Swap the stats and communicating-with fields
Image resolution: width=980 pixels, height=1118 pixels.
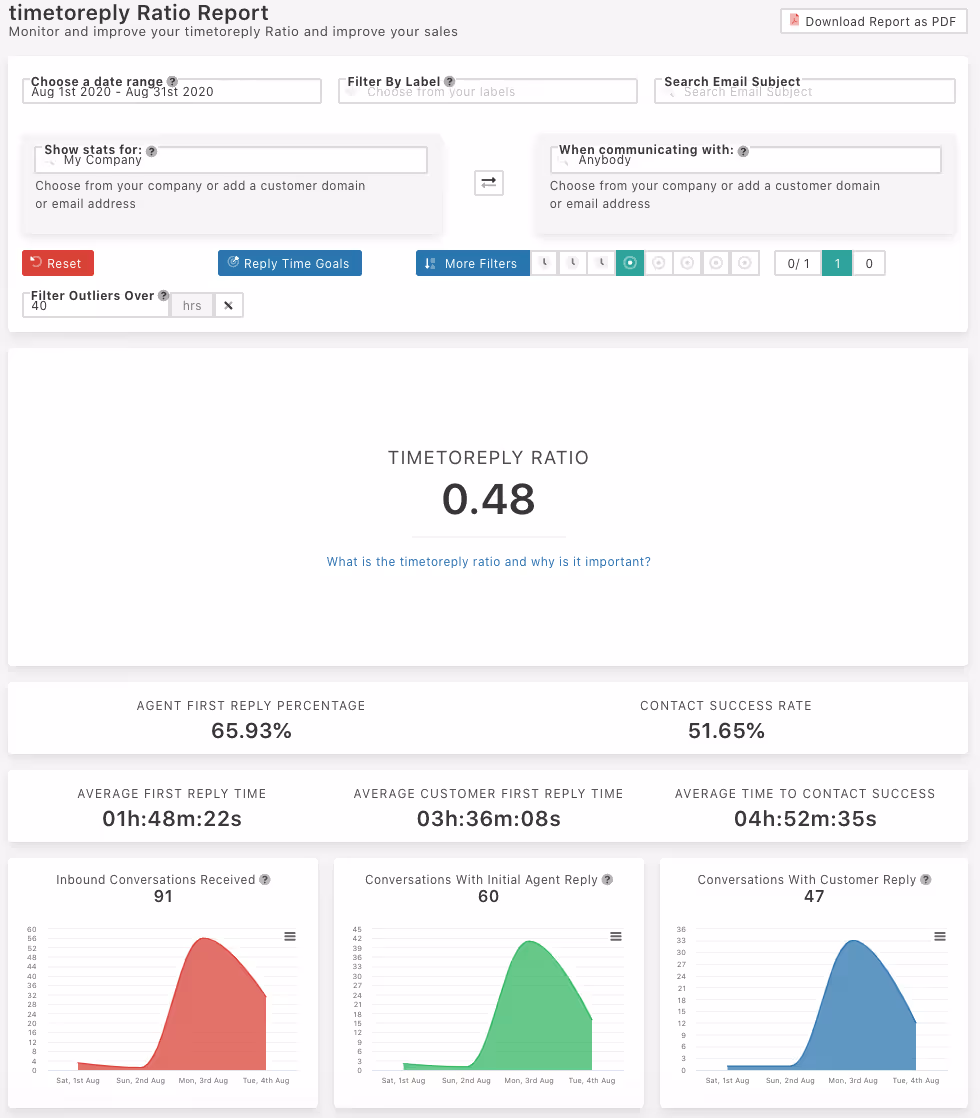click(x=489, y=183)
